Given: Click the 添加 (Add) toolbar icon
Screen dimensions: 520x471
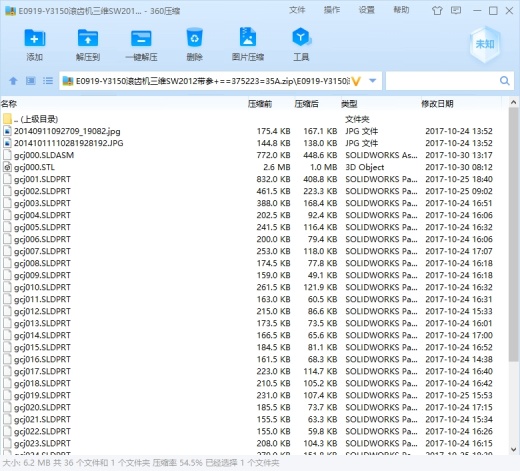Looking at the screenshot, I should (x=35, y=38).
